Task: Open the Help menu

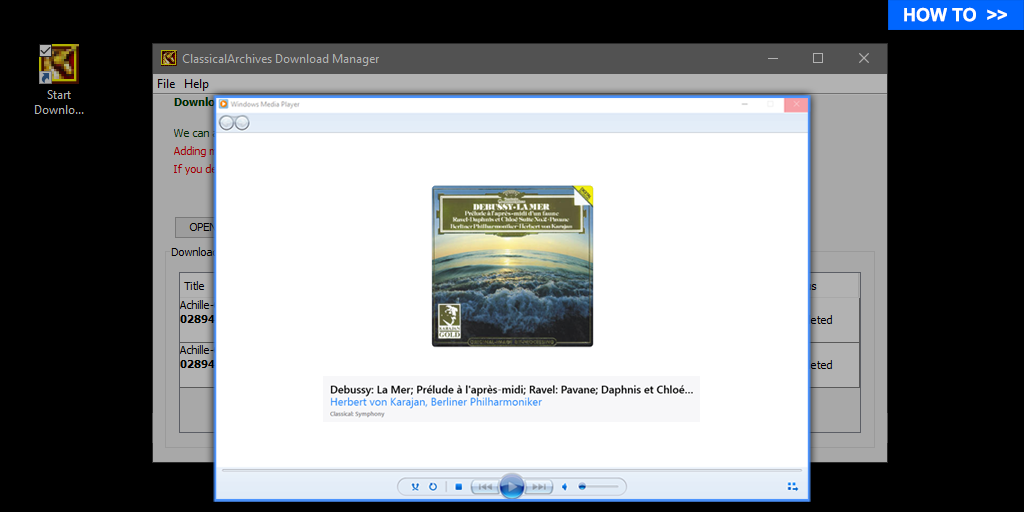Action: (x=196, y=84)
